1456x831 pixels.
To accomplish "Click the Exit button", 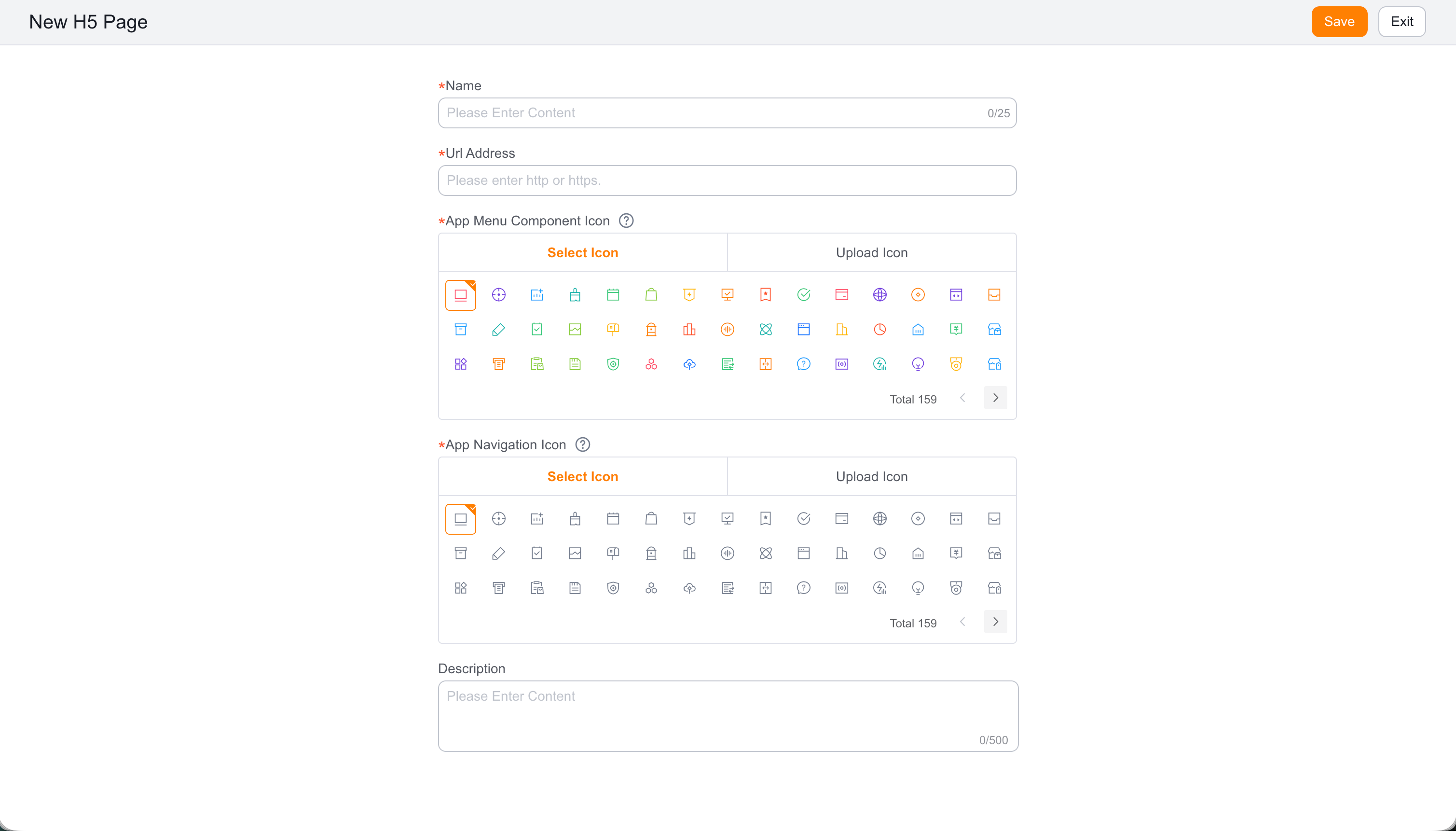I will tap(1401, 22).
